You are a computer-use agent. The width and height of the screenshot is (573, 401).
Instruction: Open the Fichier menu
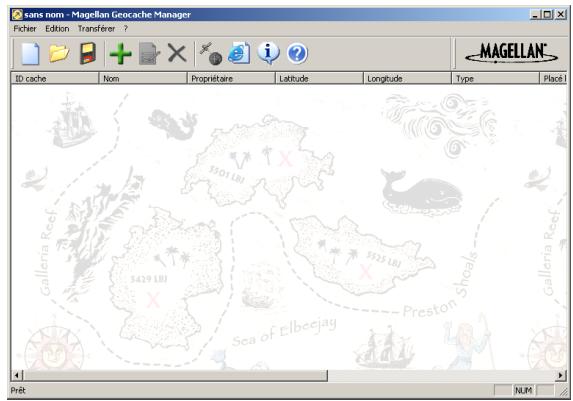point(25,29)
